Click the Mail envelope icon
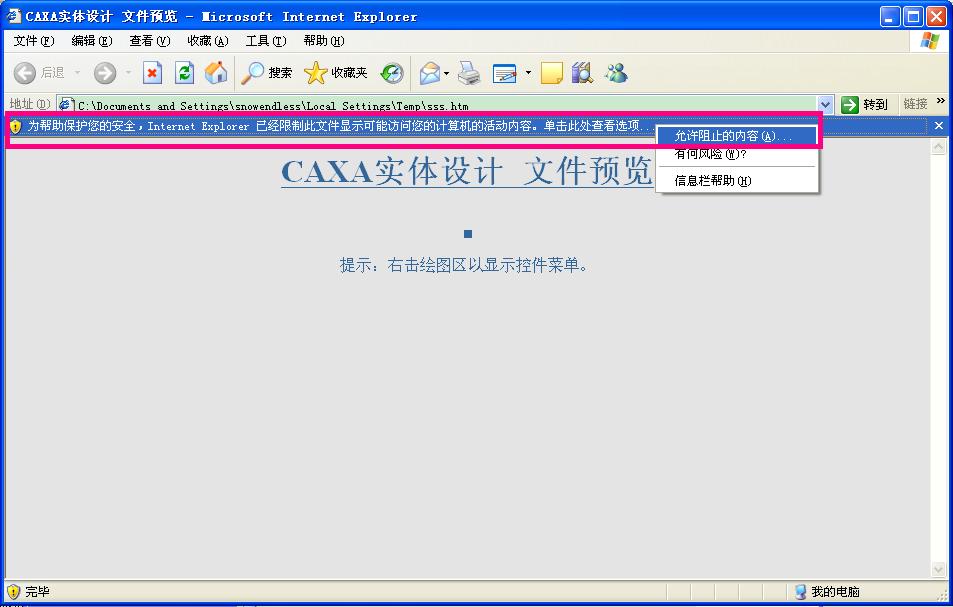953x607 pixels. [430, 73]
